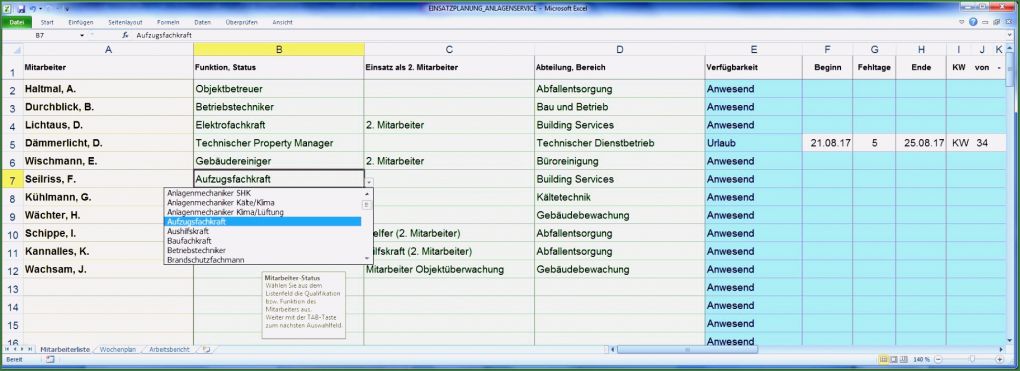1020x371 pixels.
Task: Select row 5 header
Action: point(12,143)
